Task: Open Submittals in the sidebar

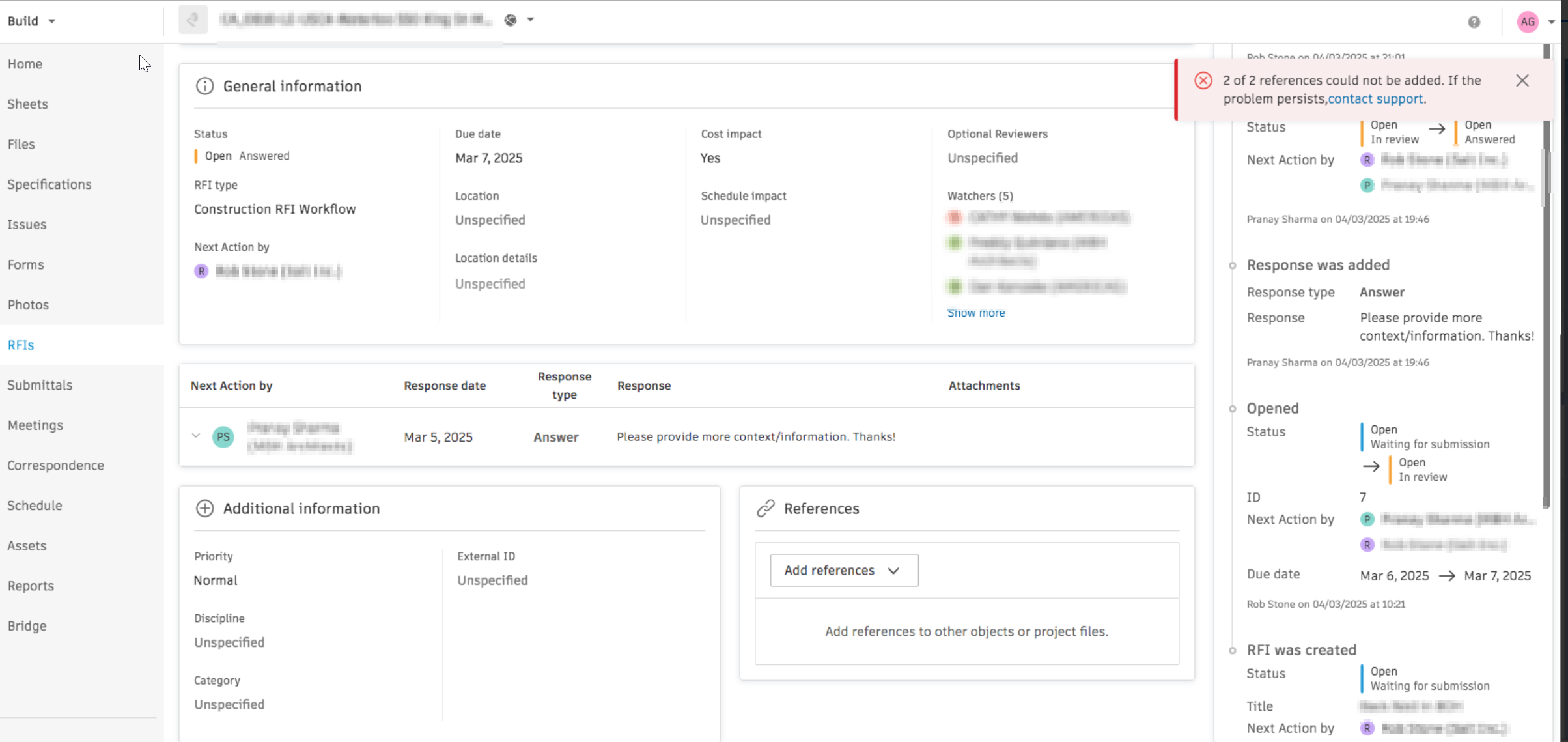Action: tap(40, 385)
